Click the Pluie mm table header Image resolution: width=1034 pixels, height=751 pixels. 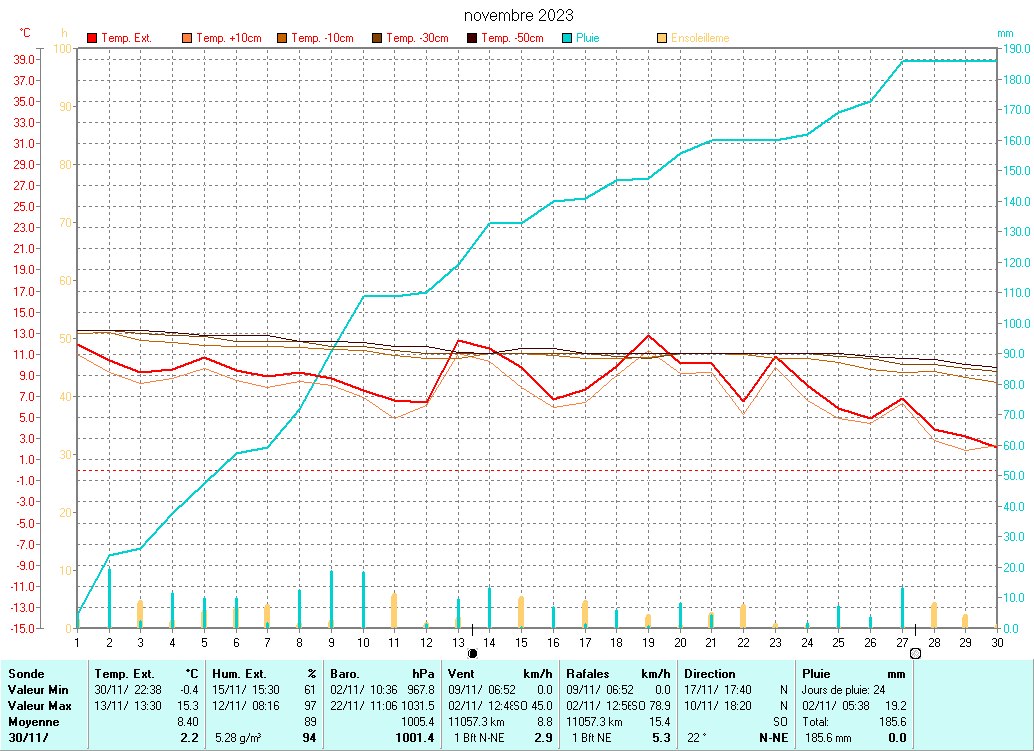(x=854, y=674)
